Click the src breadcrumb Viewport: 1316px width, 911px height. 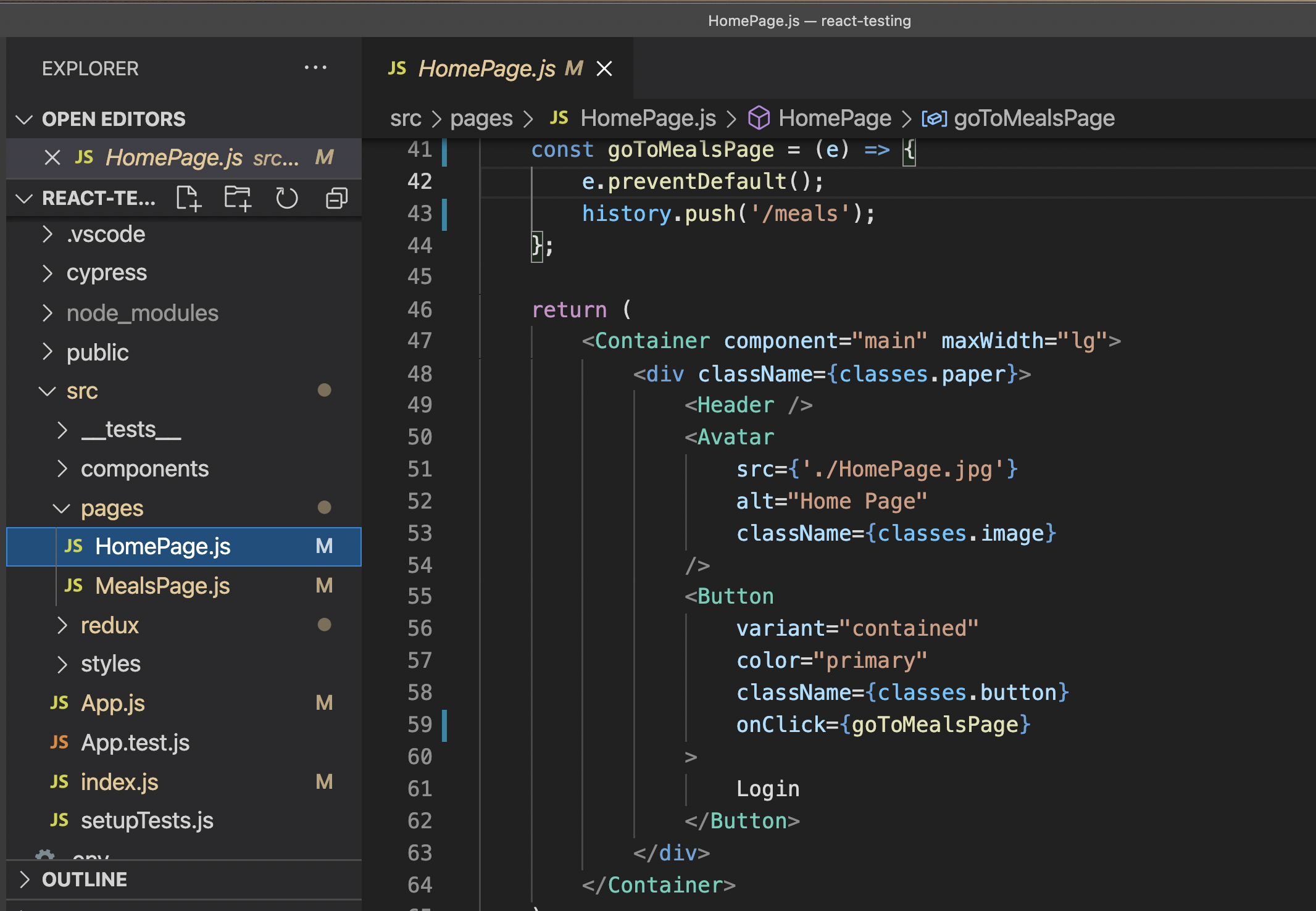pyautogui.click(x=406, y=118)
